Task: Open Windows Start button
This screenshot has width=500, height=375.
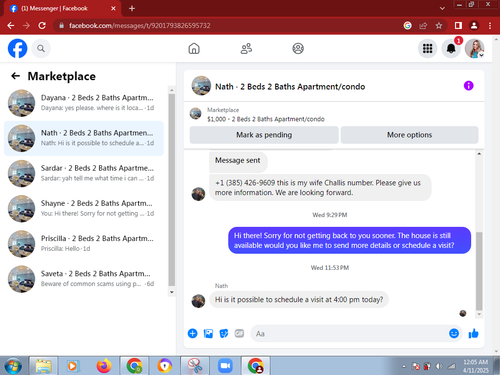Action: click(13, 366)
